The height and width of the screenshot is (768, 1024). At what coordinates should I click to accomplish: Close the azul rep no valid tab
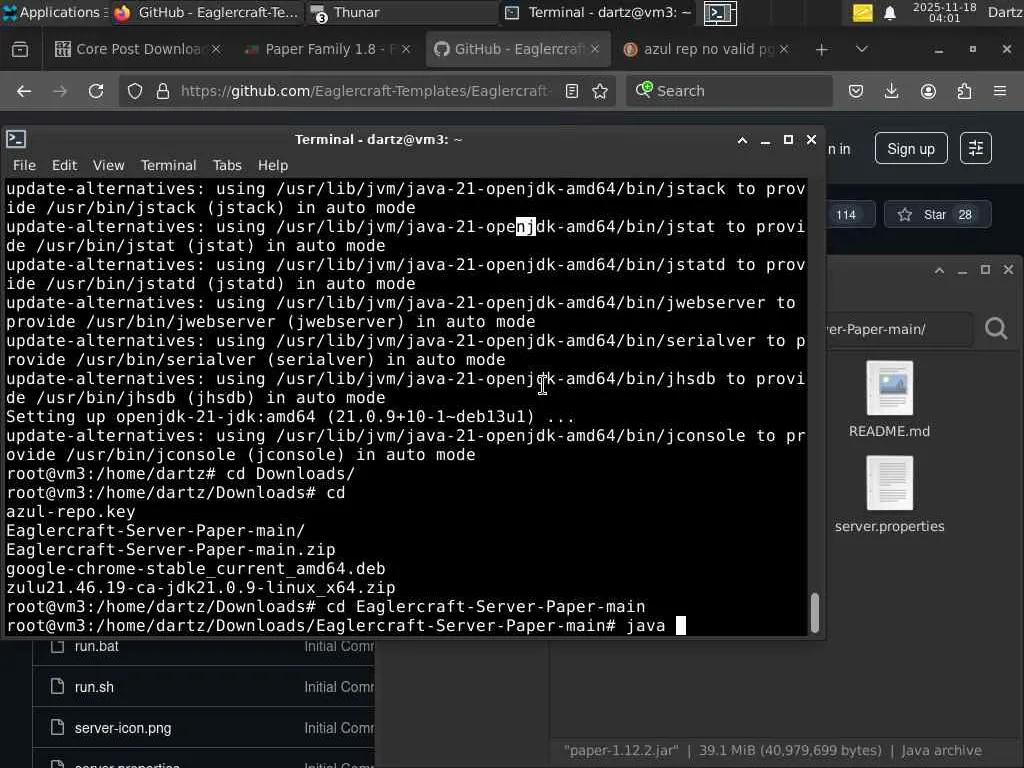point(784,49)
